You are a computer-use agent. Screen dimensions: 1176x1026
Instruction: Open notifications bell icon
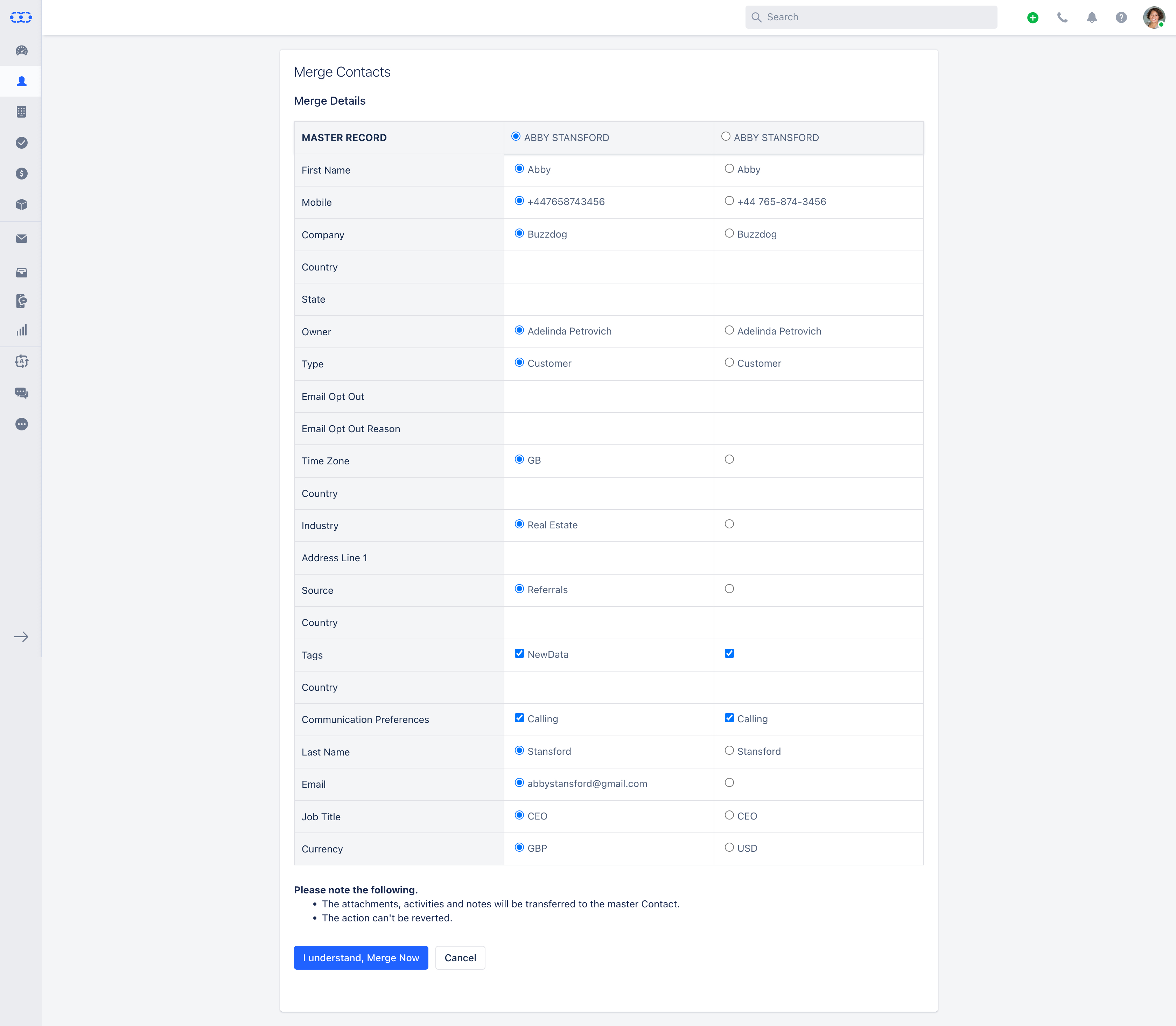pos(1092,17)
